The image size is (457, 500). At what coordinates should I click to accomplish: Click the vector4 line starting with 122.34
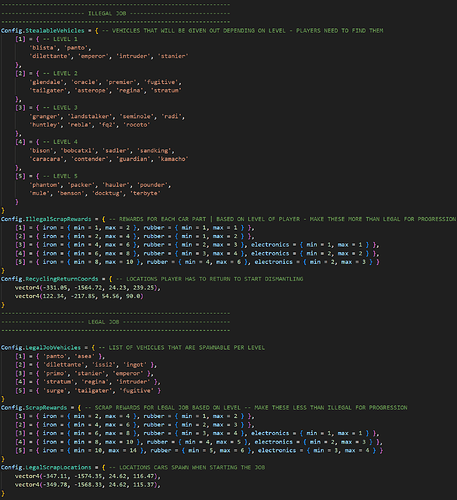coord(79,296)
